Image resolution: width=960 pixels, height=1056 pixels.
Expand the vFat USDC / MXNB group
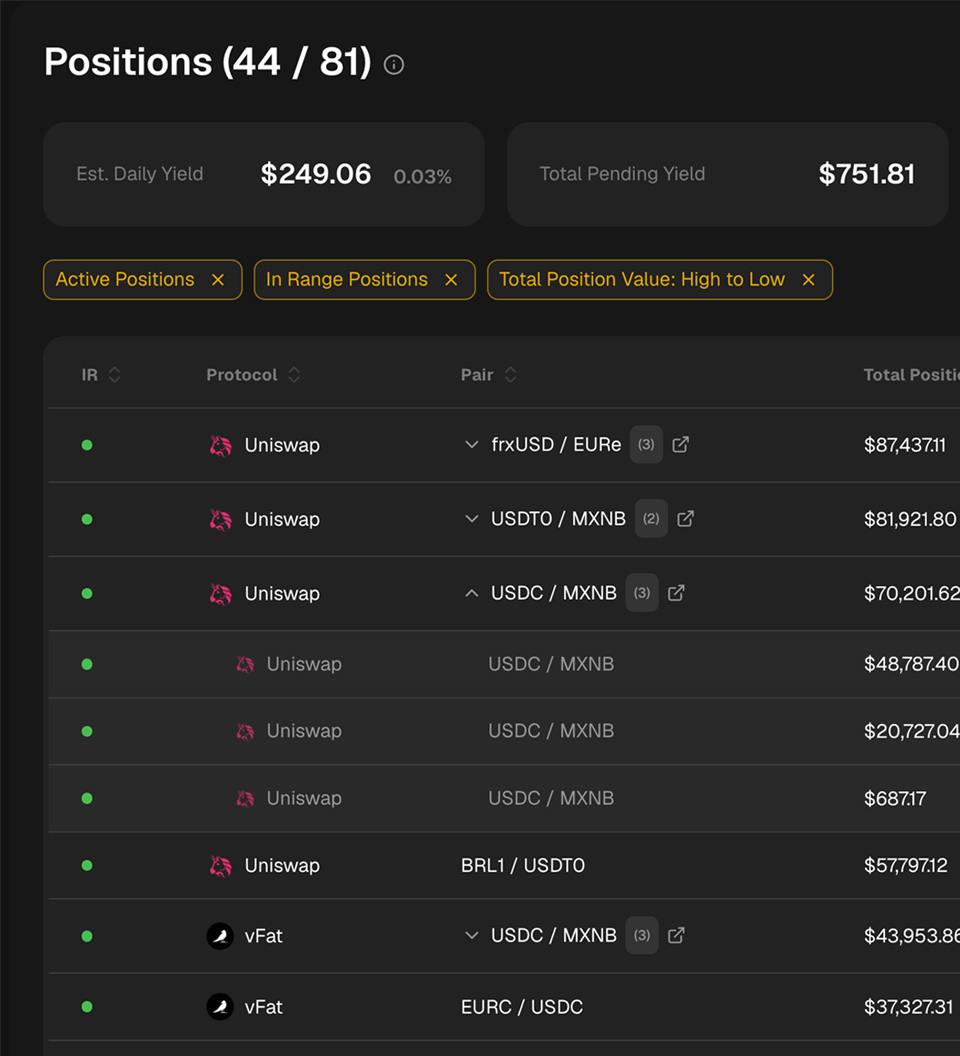(472, 935)
